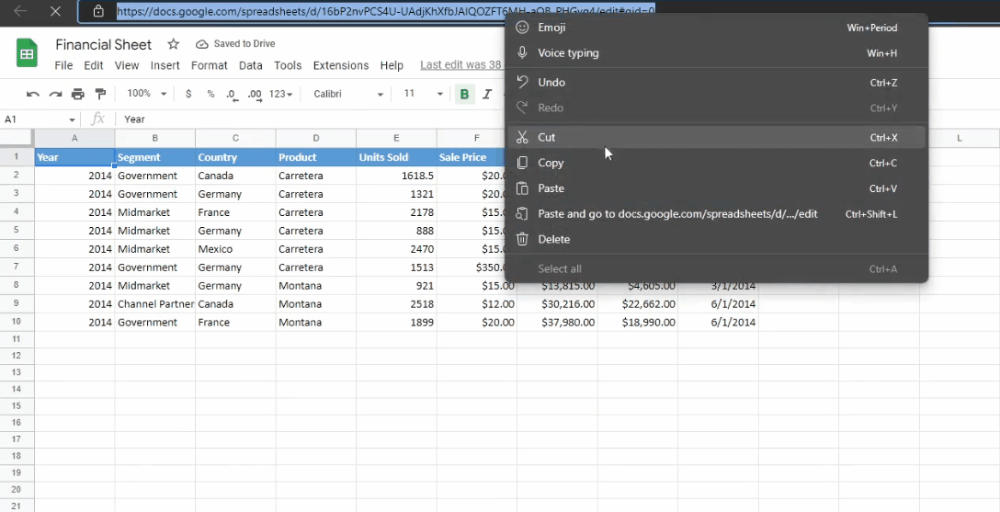The image size is (1000, 512).
Task: Open the Edit menu
Action: [93, 66]
